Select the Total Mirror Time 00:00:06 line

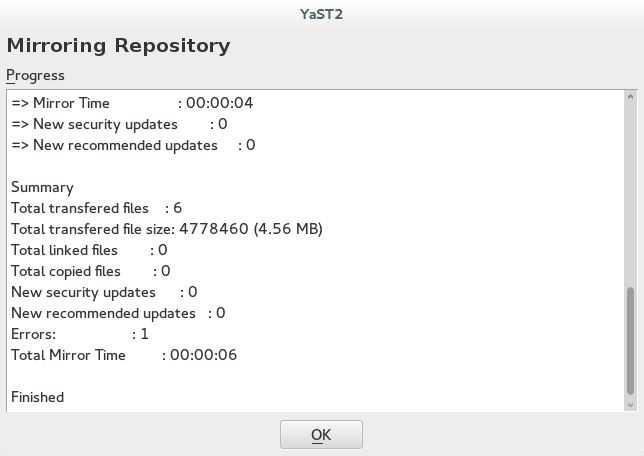[x=124, y=355]
